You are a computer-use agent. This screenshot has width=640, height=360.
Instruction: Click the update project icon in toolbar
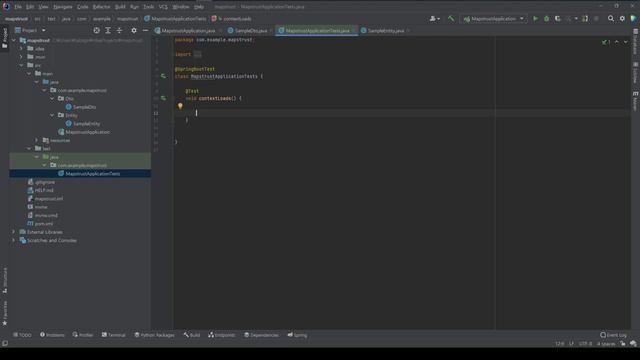[x=585, y=18]
